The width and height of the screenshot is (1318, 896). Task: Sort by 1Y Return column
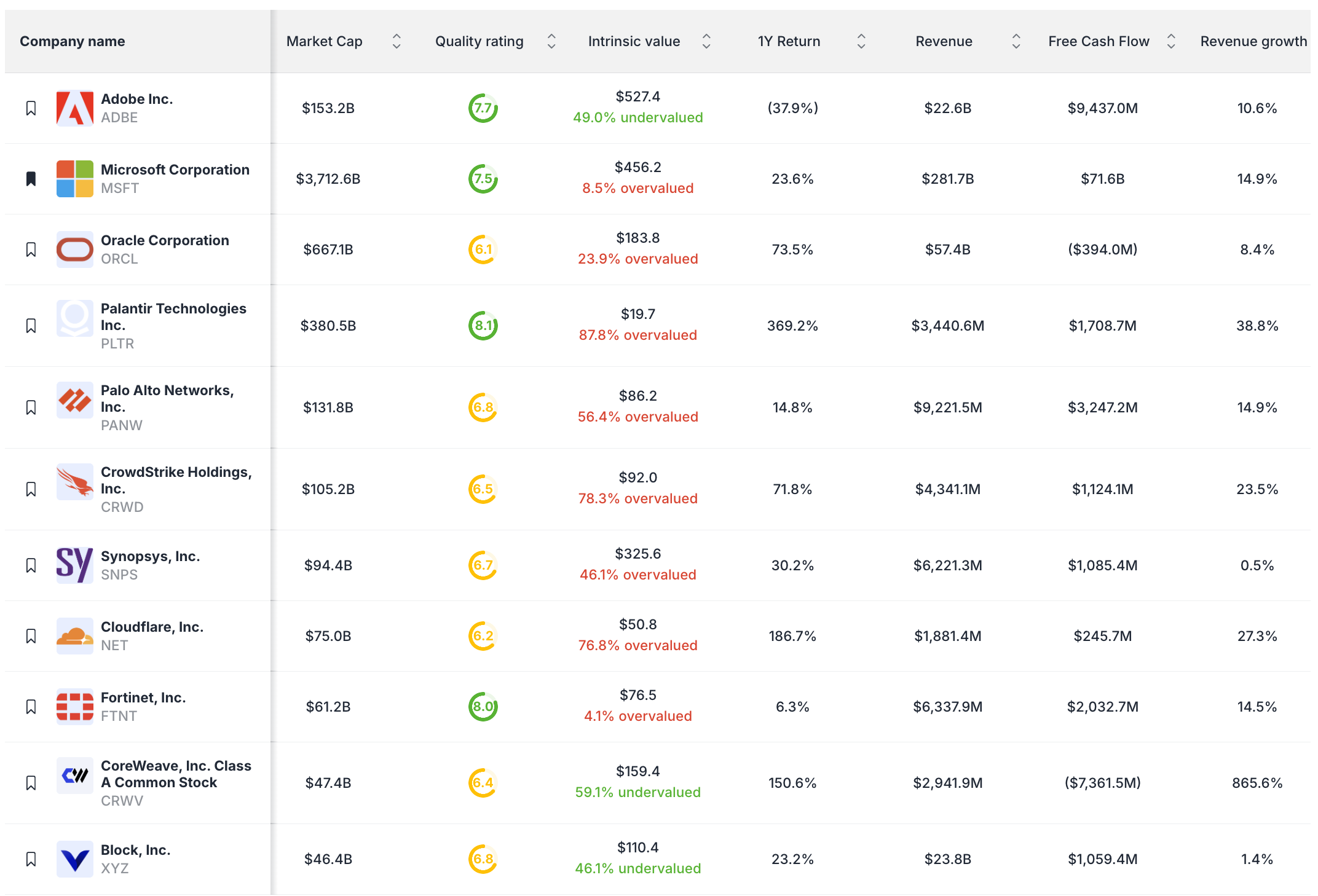point(862,41)
